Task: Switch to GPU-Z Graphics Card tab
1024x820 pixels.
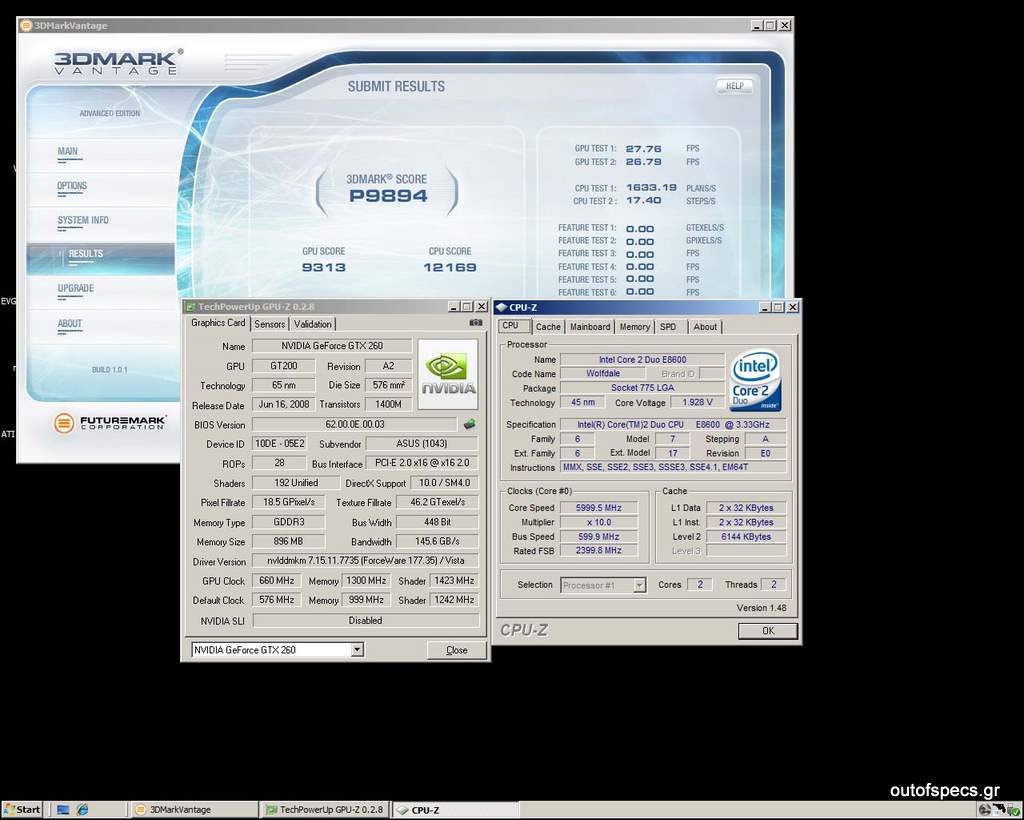Action: click(218, 323)
